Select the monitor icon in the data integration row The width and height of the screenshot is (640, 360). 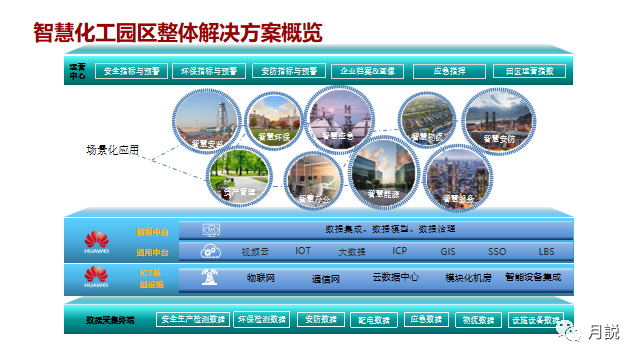[211, 230]
